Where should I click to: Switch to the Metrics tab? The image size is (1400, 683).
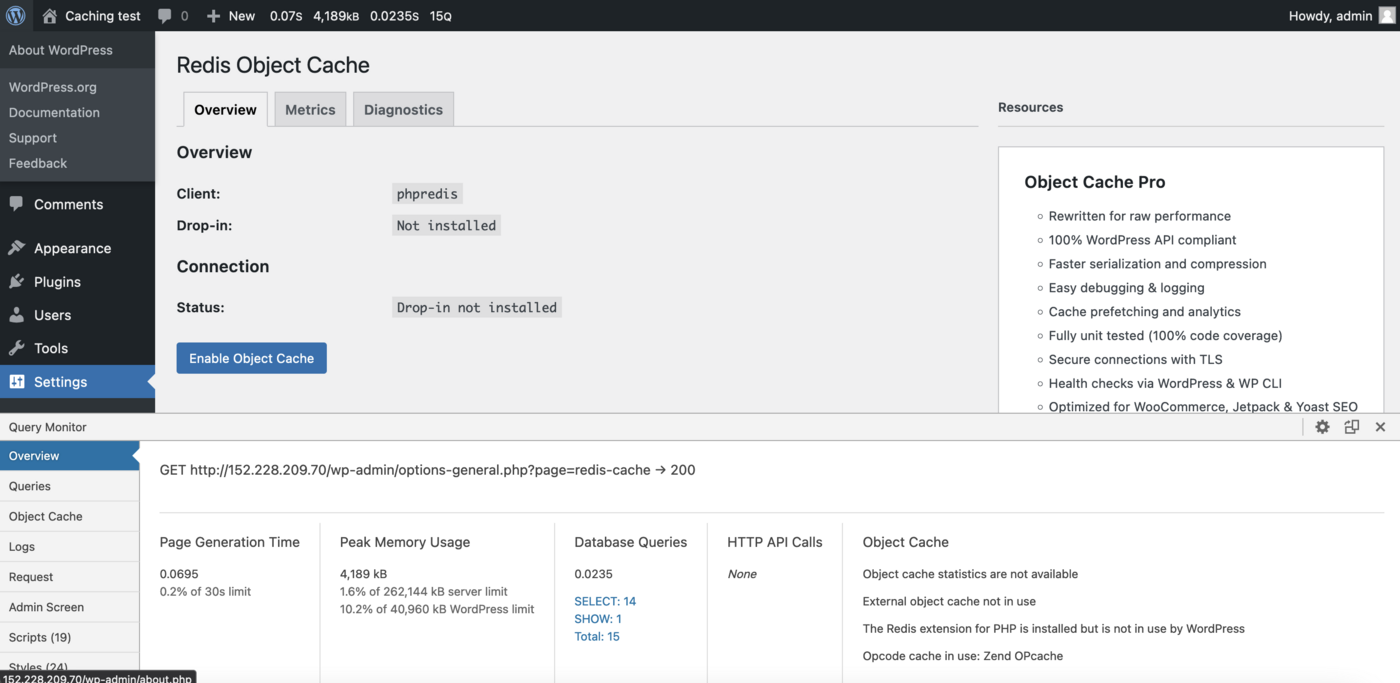(309, 109)
